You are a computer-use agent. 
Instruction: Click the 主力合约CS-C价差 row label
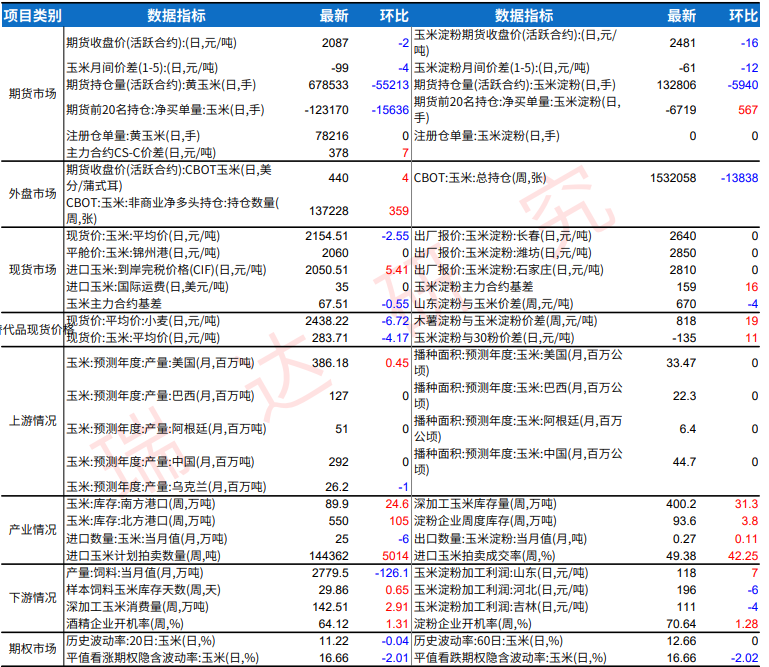[140, 153]
